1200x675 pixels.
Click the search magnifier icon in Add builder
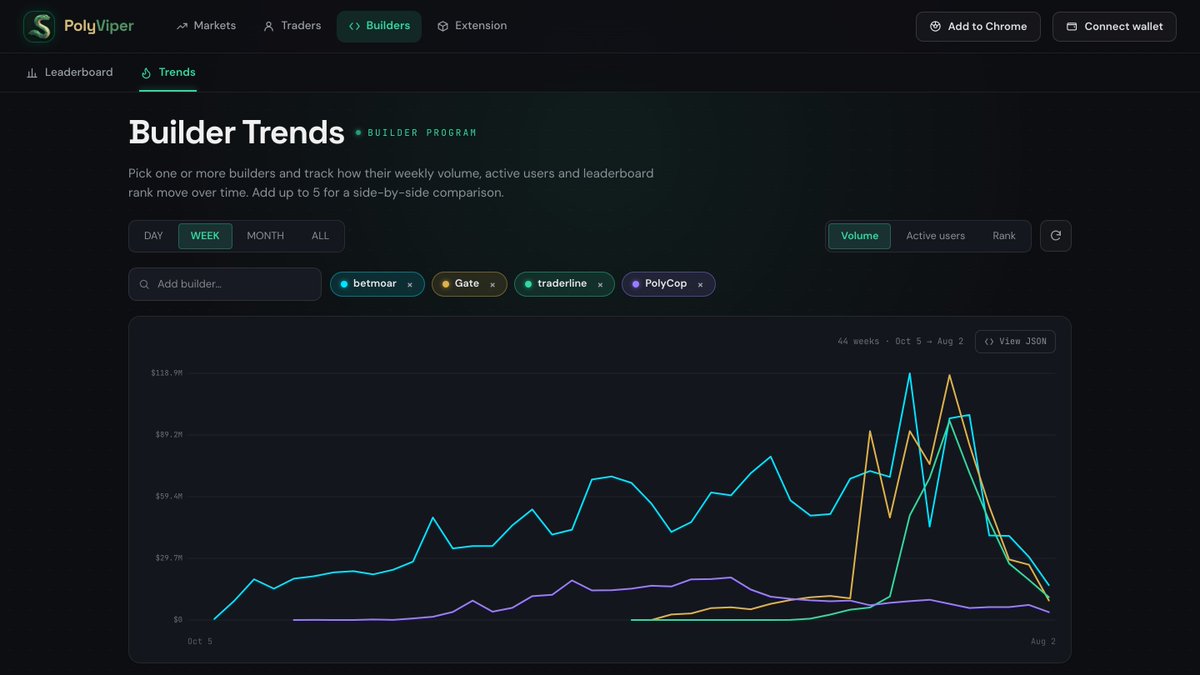(145, 284)
